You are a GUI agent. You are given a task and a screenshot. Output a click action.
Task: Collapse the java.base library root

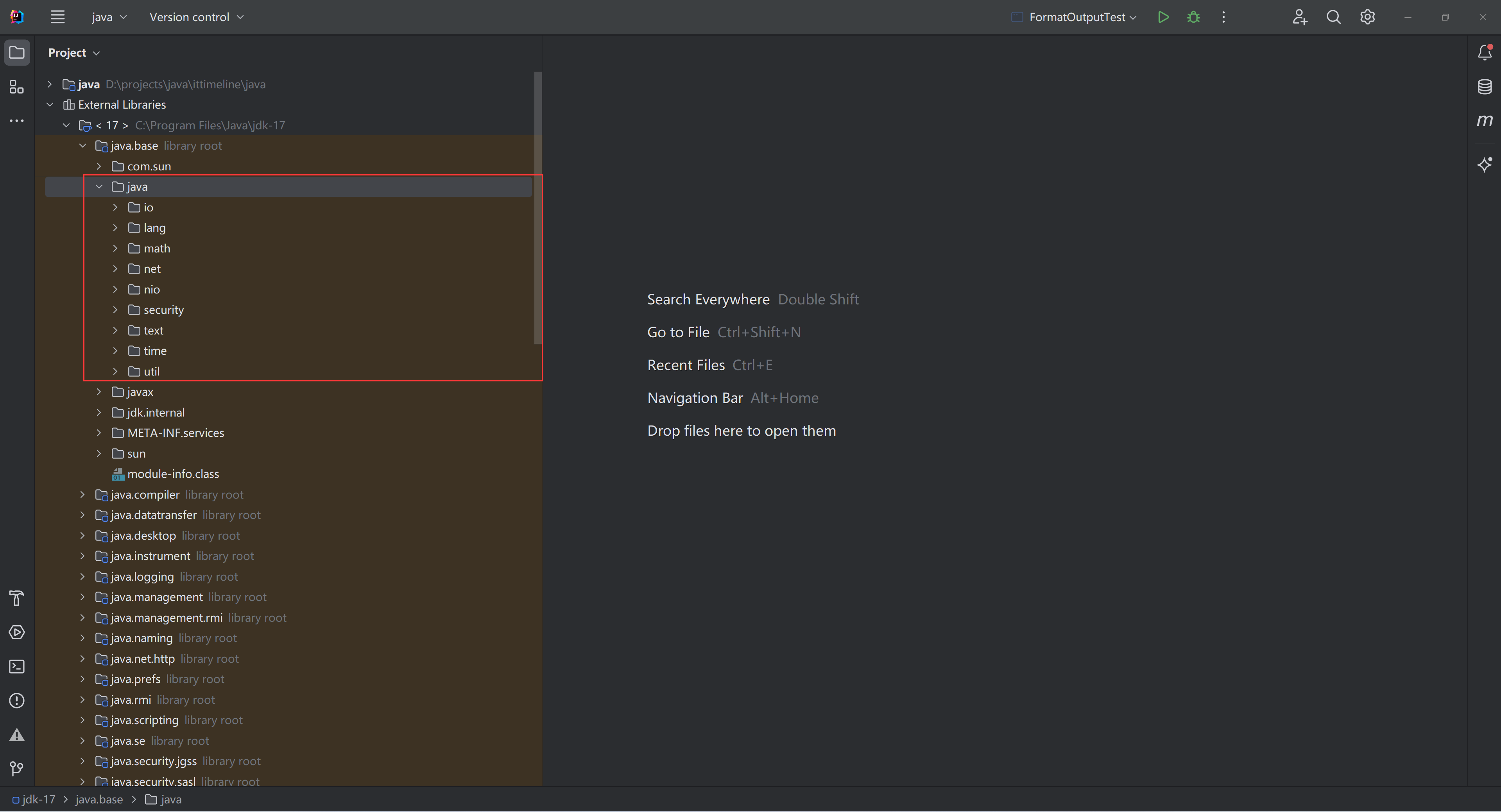point(82,146)
